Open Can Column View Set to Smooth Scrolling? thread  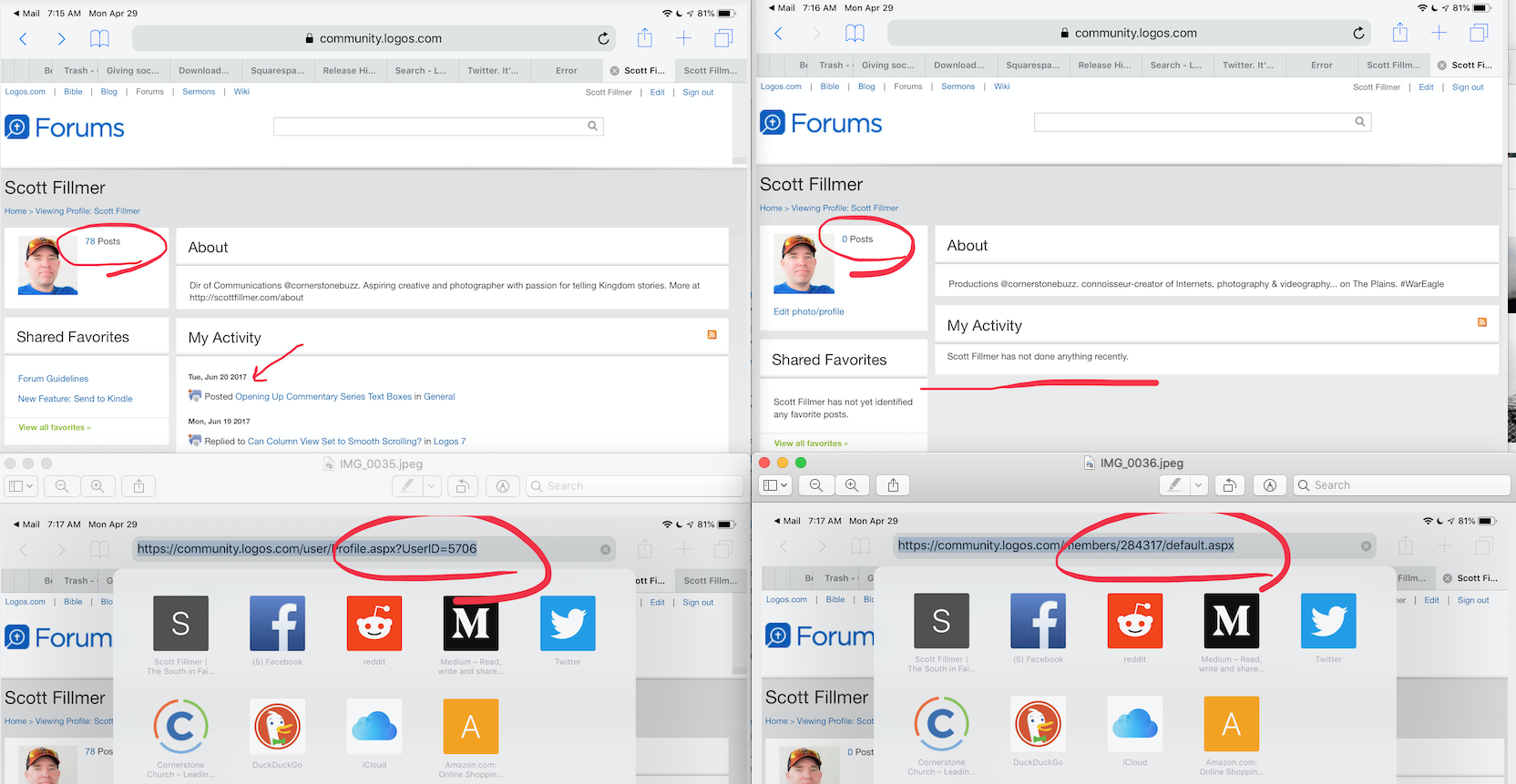[x=334, y=442]
